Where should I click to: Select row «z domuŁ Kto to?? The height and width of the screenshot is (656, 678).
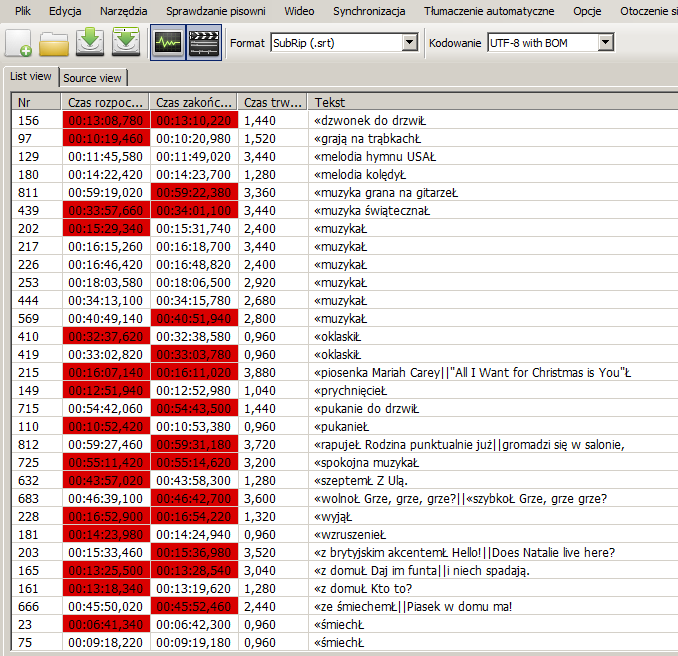[345, 589]
